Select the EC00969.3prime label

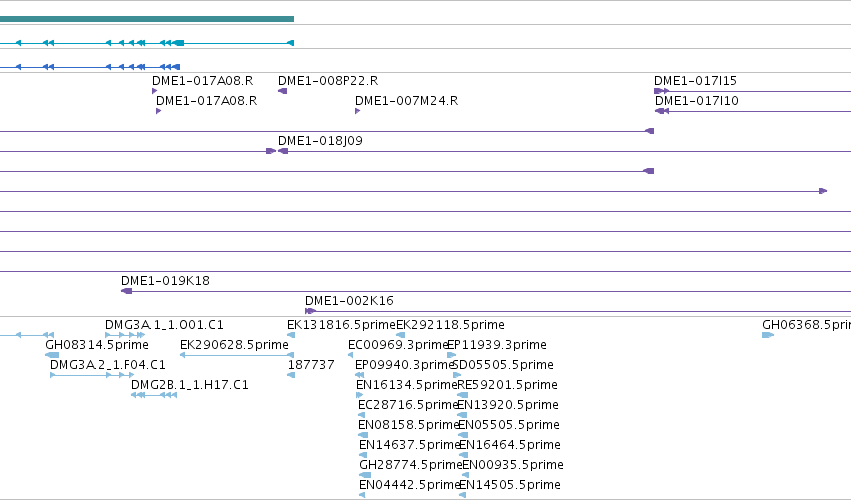[x=398, y=345]
